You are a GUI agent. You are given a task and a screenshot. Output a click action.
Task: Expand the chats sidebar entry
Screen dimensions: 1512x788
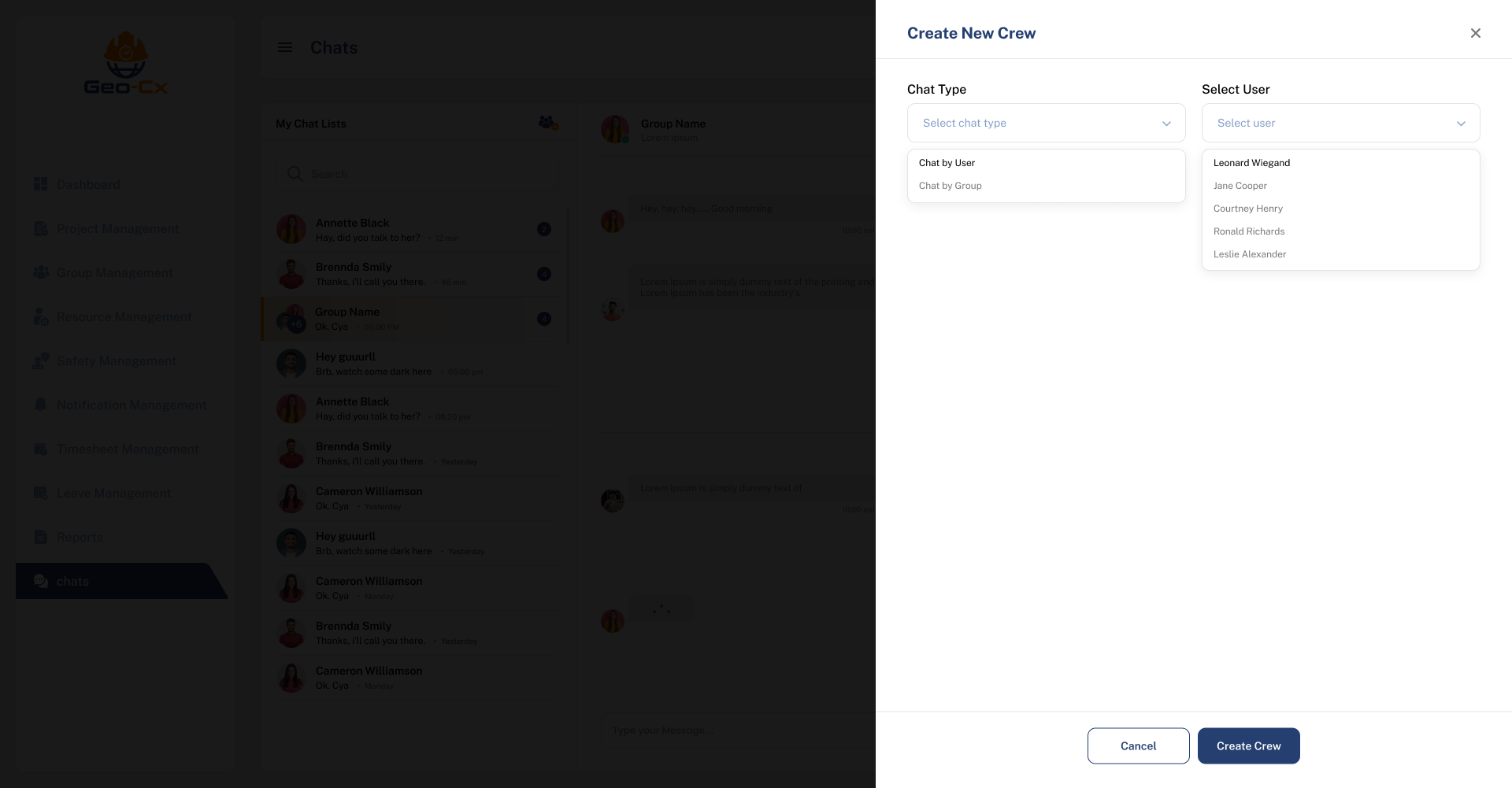click(x=72, y=581)
